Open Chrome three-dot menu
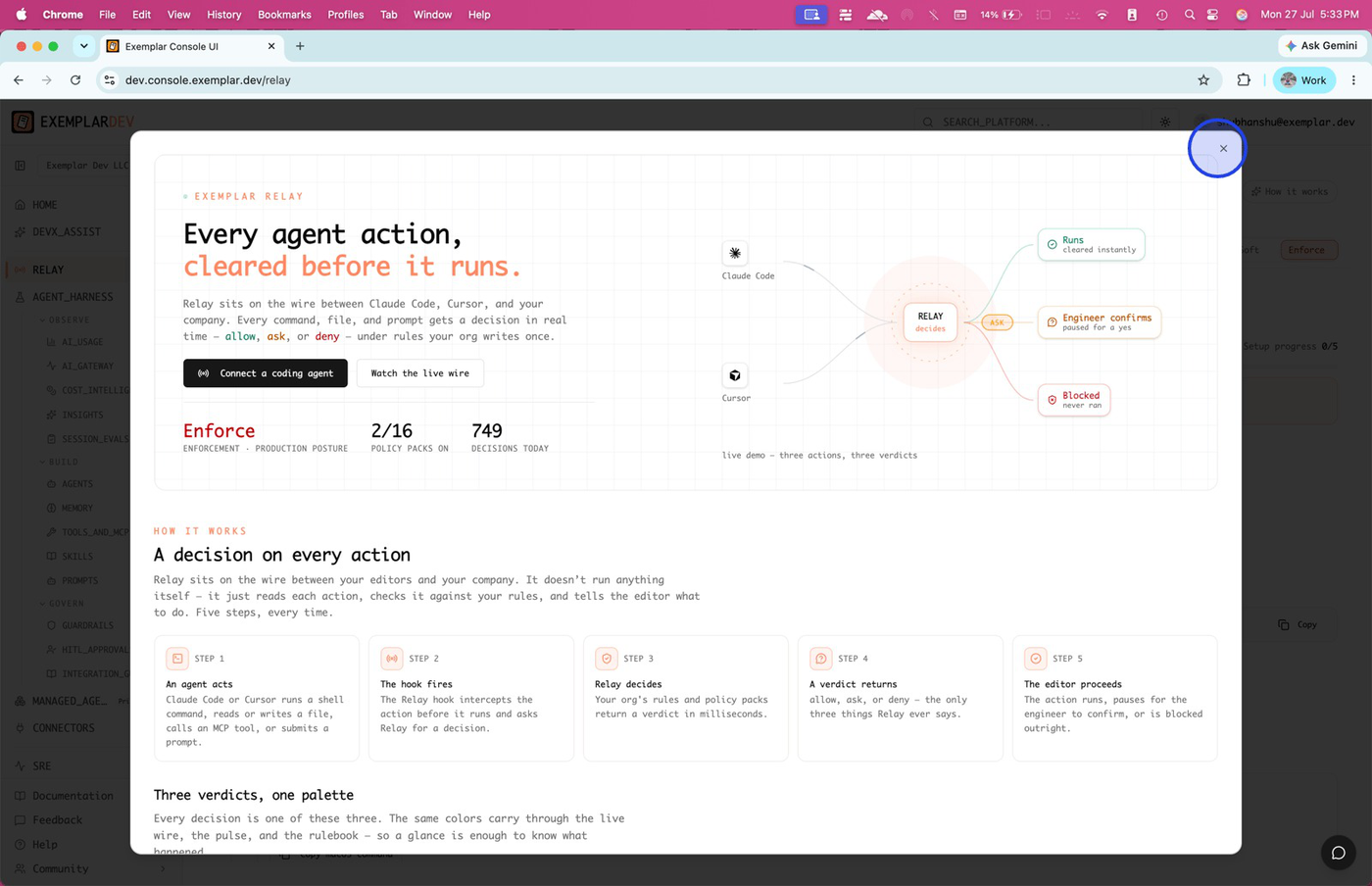This screenshot has height=886, width=1372. pyautogui.click(x=1353, y=80)
